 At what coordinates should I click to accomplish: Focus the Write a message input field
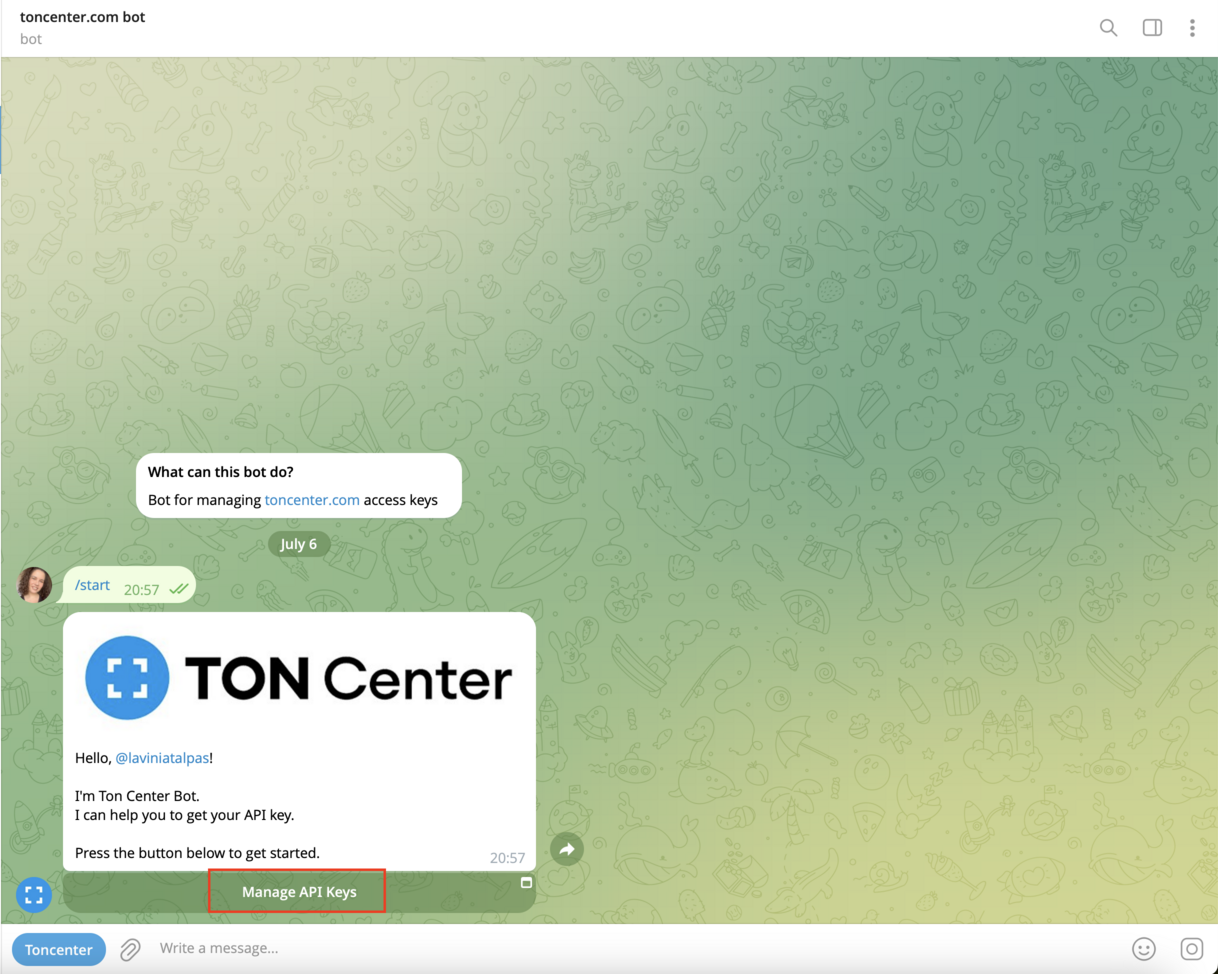(635, 948)
